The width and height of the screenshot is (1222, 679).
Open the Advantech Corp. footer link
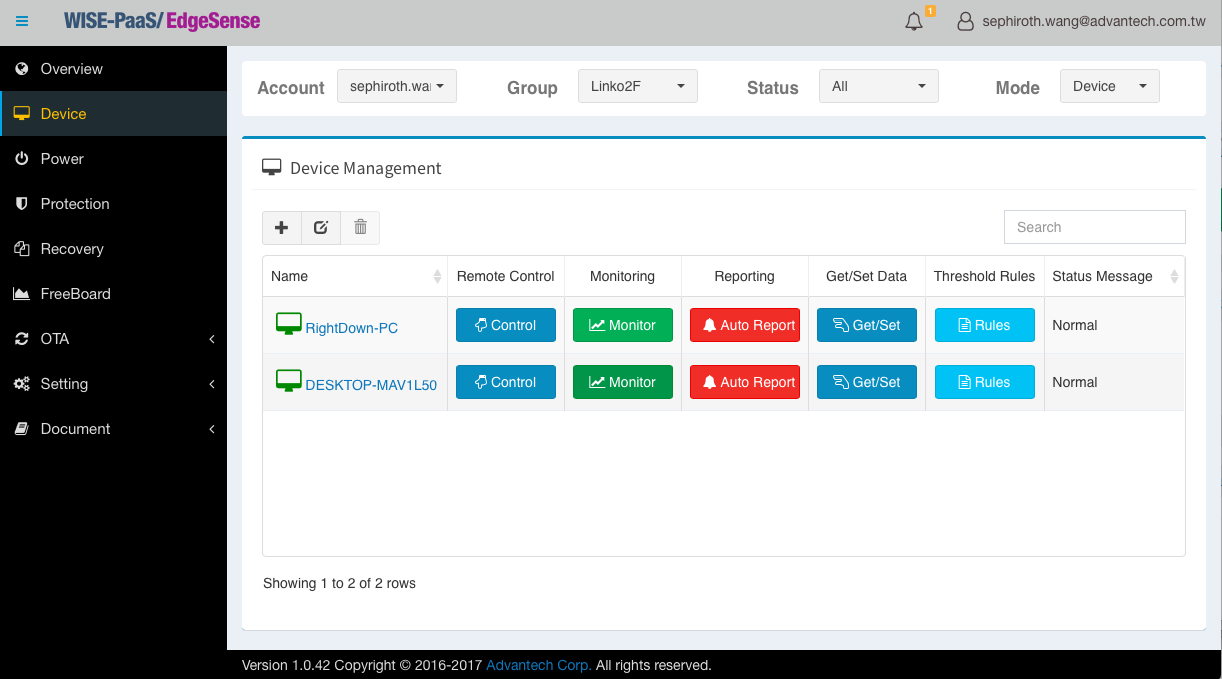[x=539, y=665]
